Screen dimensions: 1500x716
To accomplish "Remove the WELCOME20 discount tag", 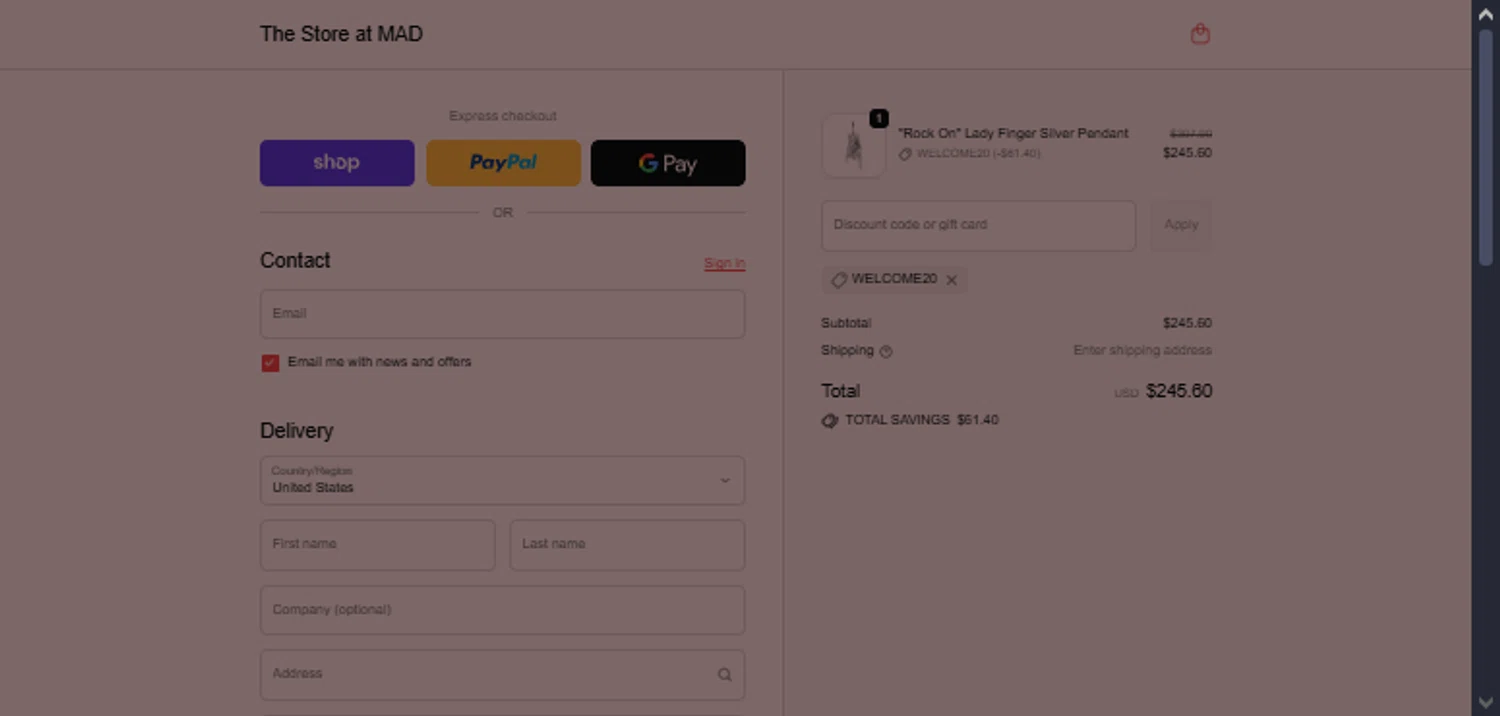I will click(x=952, y=280).
